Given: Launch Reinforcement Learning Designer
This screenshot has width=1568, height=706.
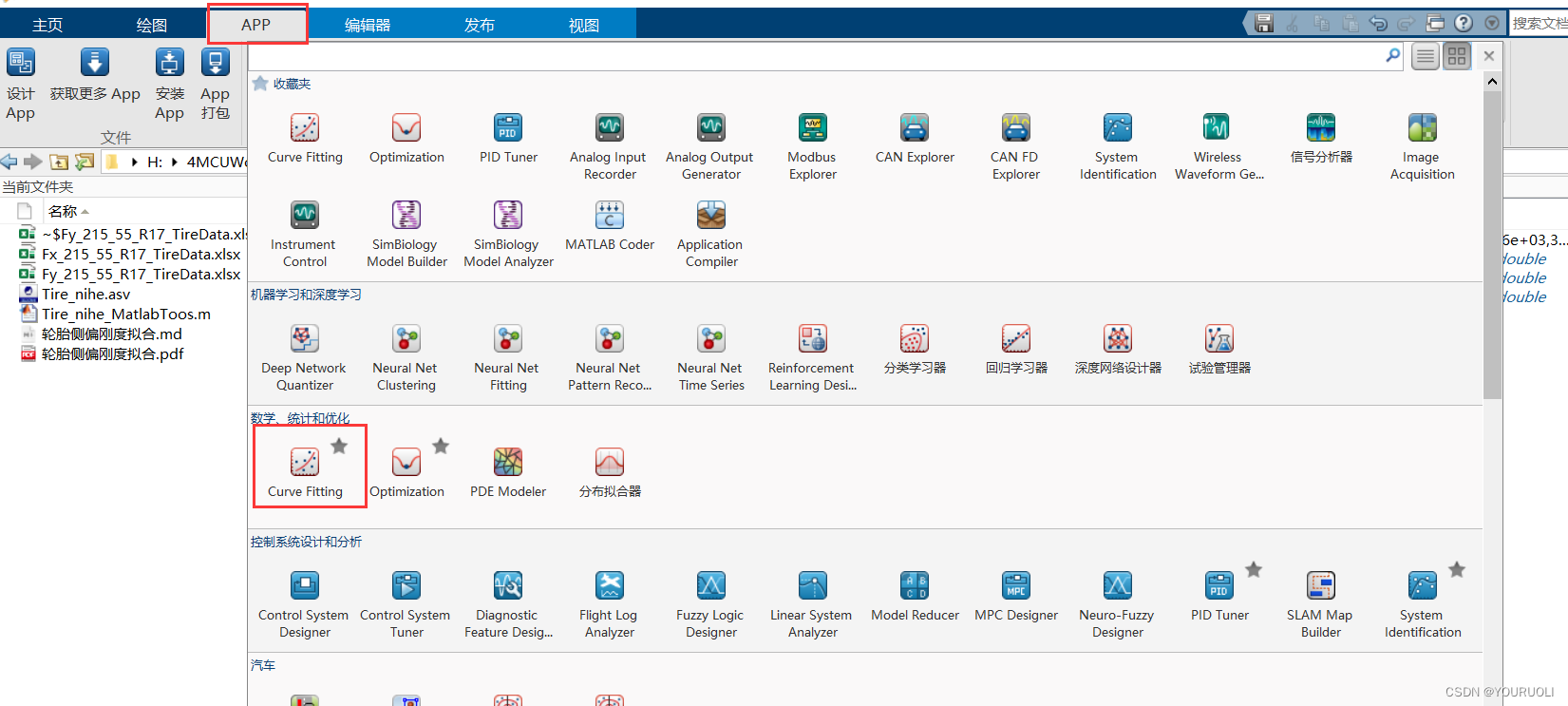Looking at the screenshot, I should coord(813,358).
